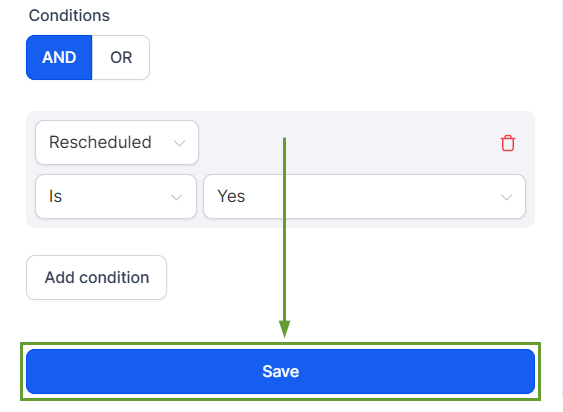Click the Yes text in value selector
563x412 pixels.
tap(231, 196)
